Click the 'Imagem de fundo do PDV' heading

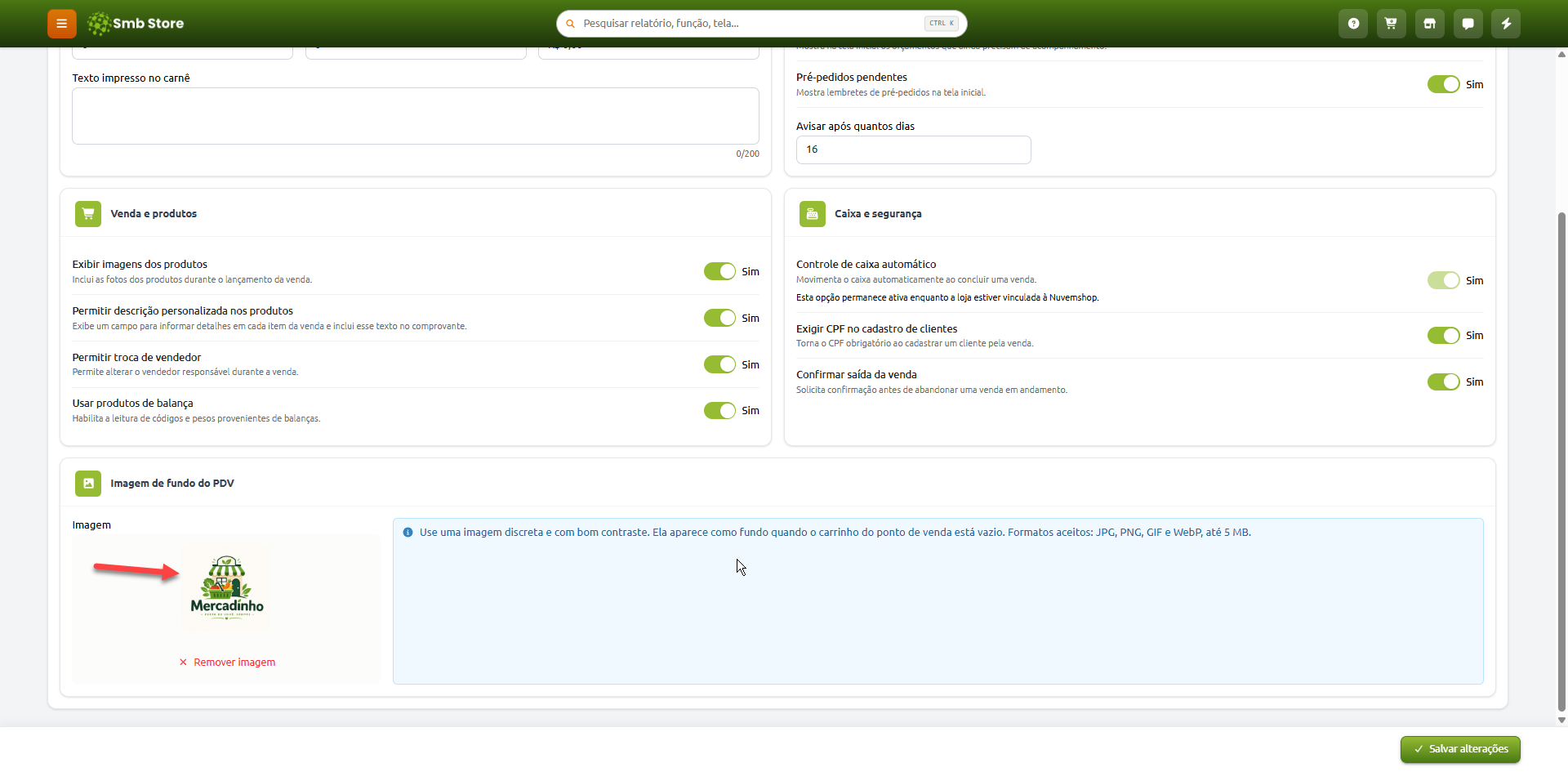(172, 484)
